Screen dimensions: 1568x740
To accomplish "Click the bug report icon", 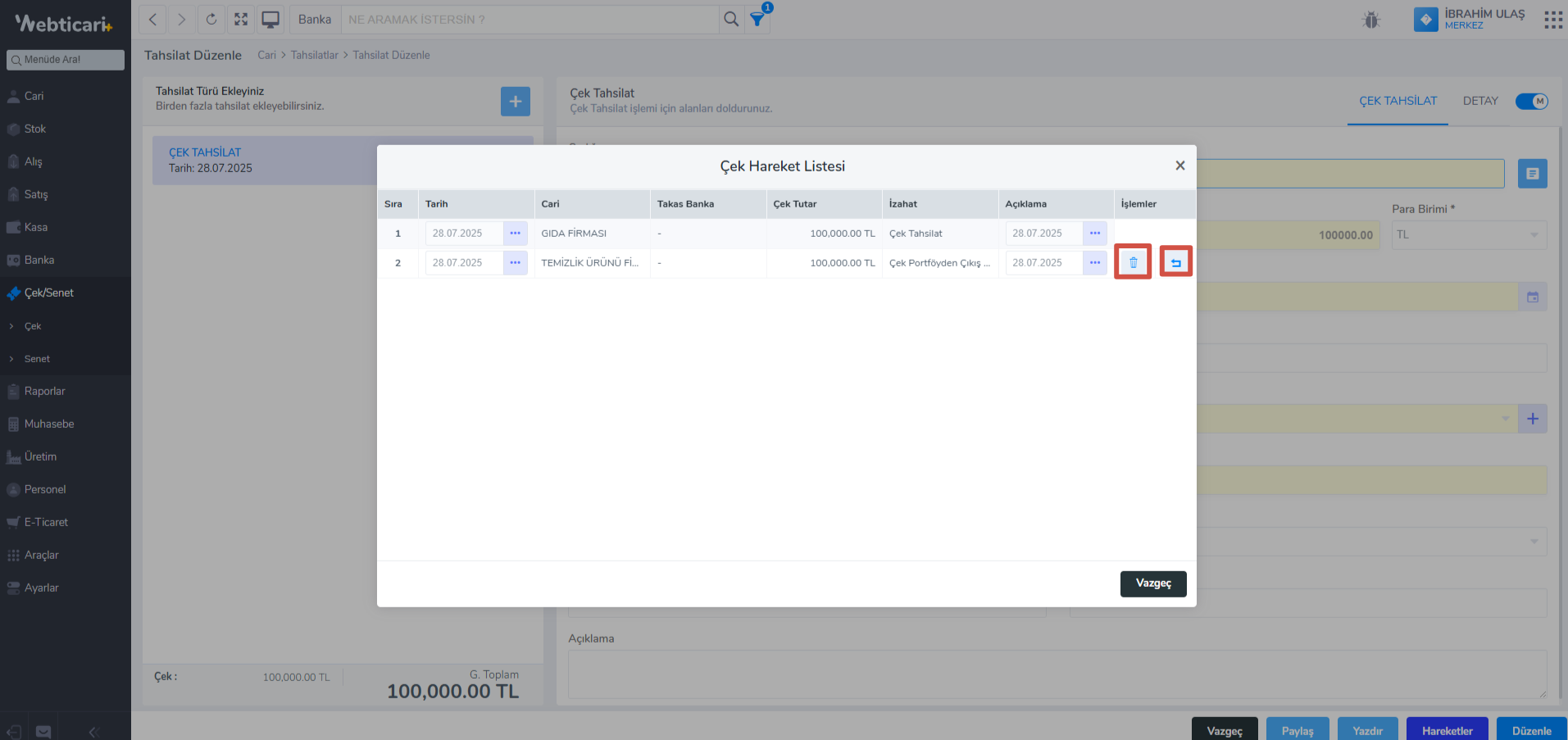I will pos(1371,20).
